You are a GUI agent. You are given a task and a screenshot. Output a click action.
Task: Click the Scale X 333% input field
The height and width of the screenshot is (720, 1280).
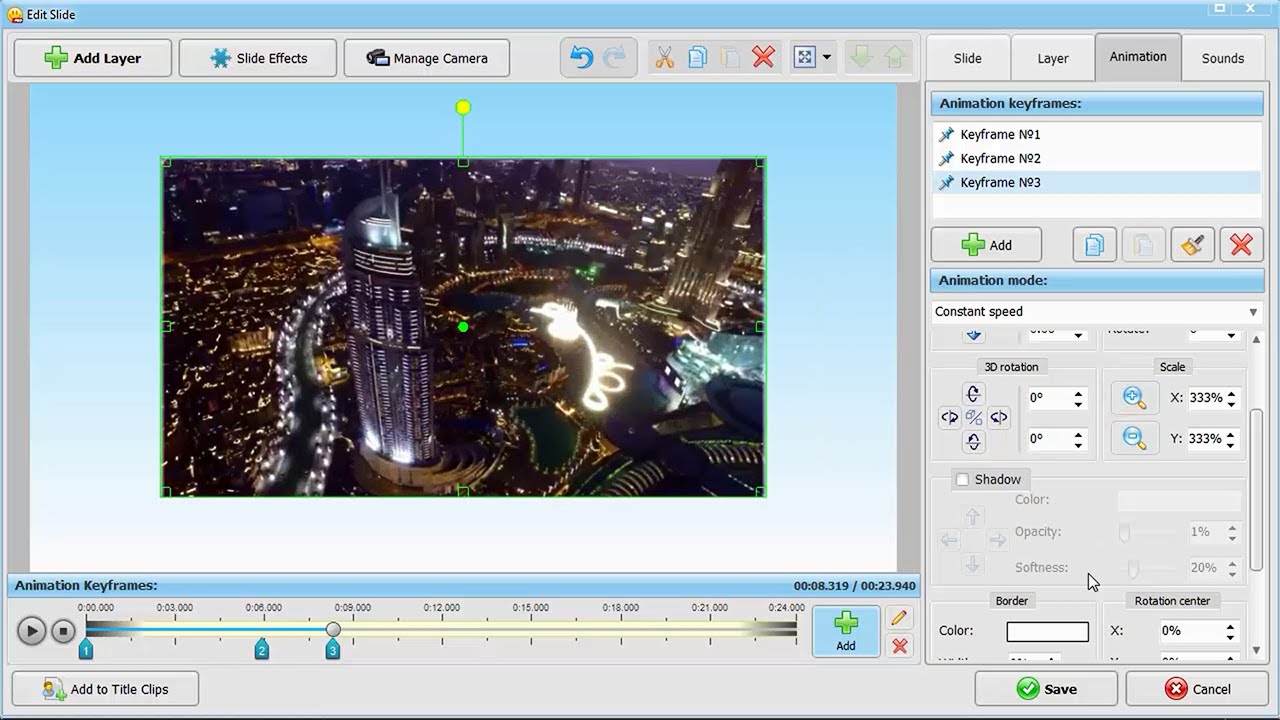1205,397
